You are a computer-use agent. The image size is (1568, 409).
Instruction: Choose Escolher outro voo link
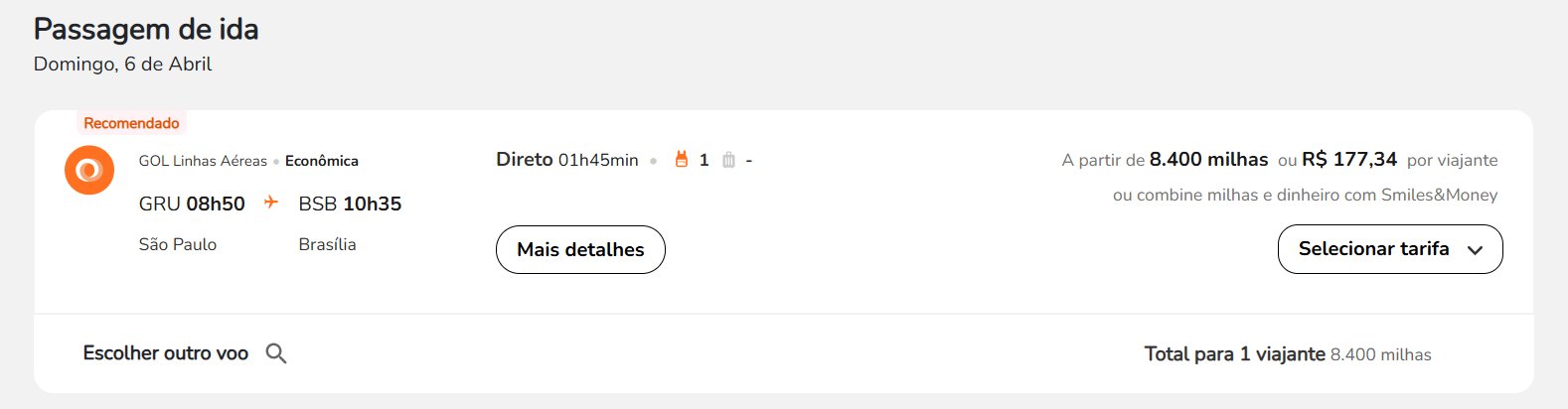pyautogui.click(x=166, y=353)
